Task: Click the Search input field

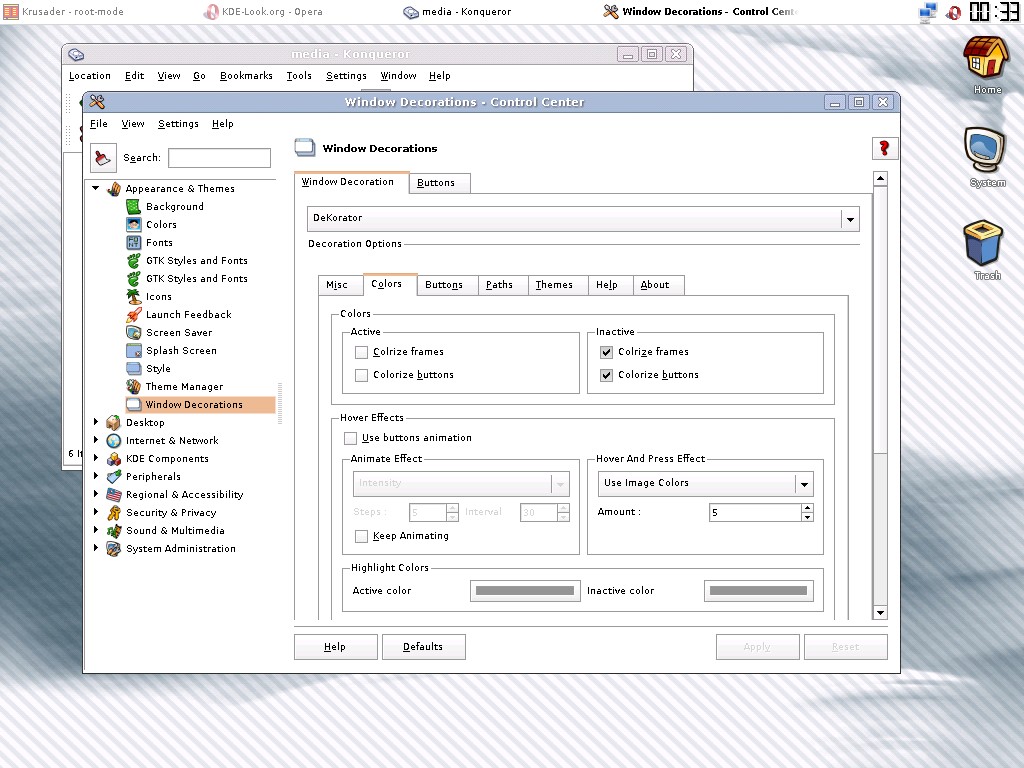Action: pos(219,158)
